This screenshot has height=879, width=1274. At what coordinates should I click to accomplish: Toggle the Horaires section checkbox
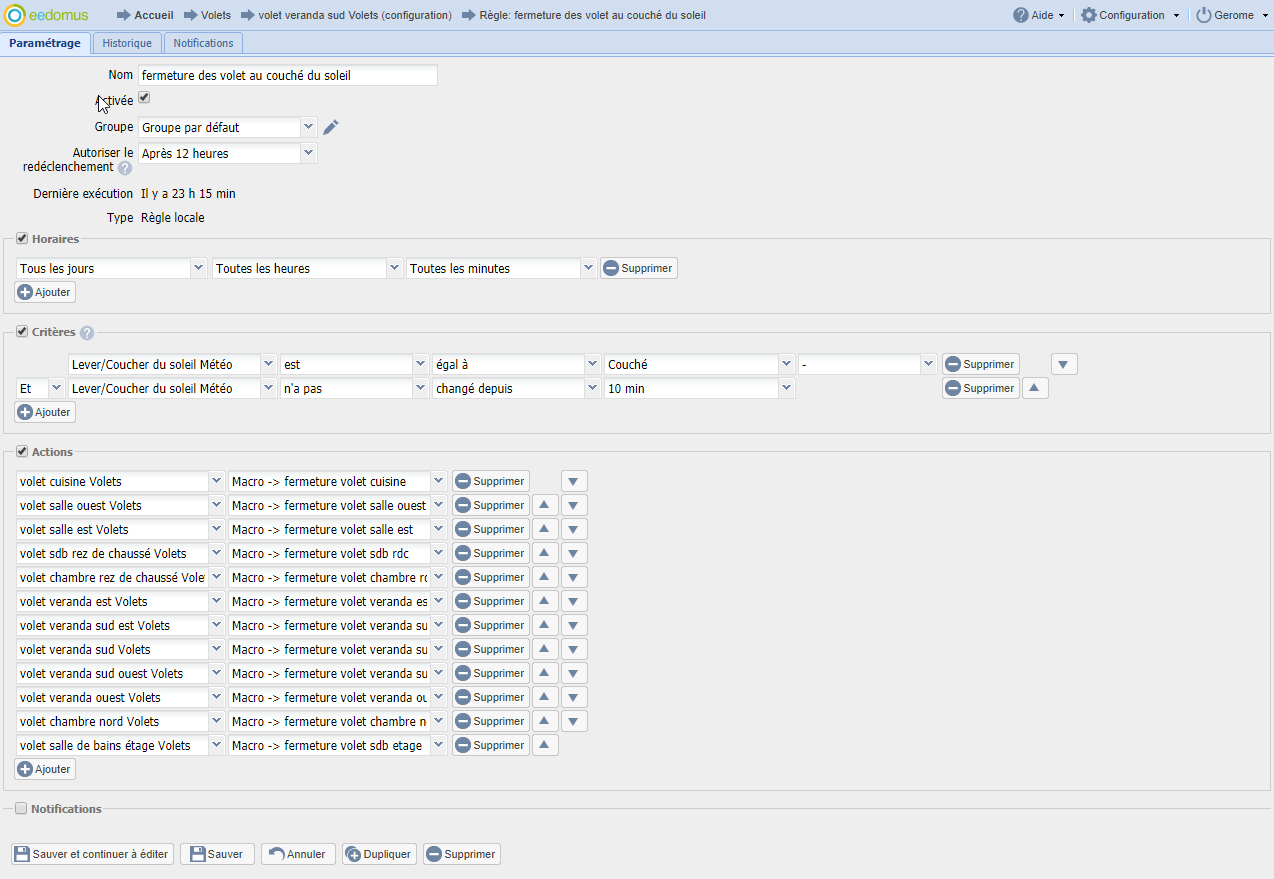(22, 239)
